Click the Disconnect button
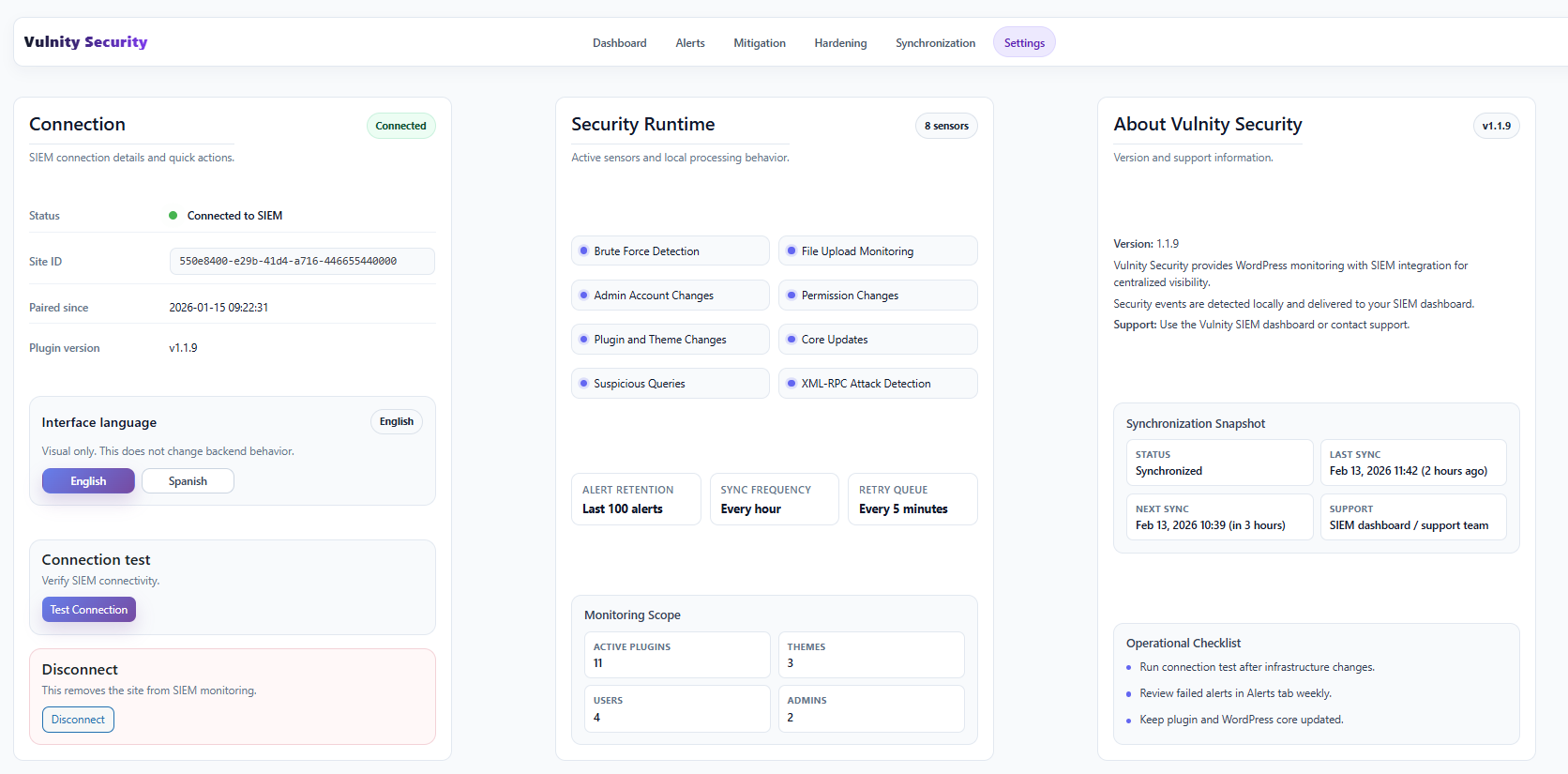Viewport: 1568px width, 774px height. [78, 720]
